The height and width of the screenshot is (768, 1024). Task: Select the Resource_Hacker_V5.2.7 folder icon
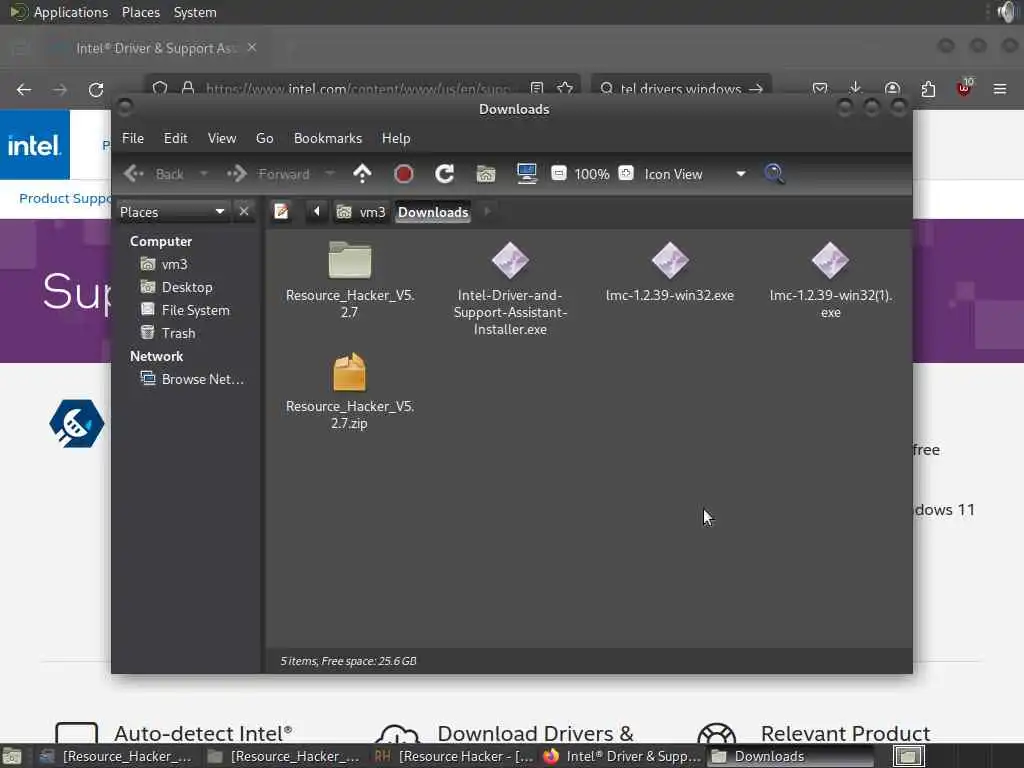tap(349, 260)
